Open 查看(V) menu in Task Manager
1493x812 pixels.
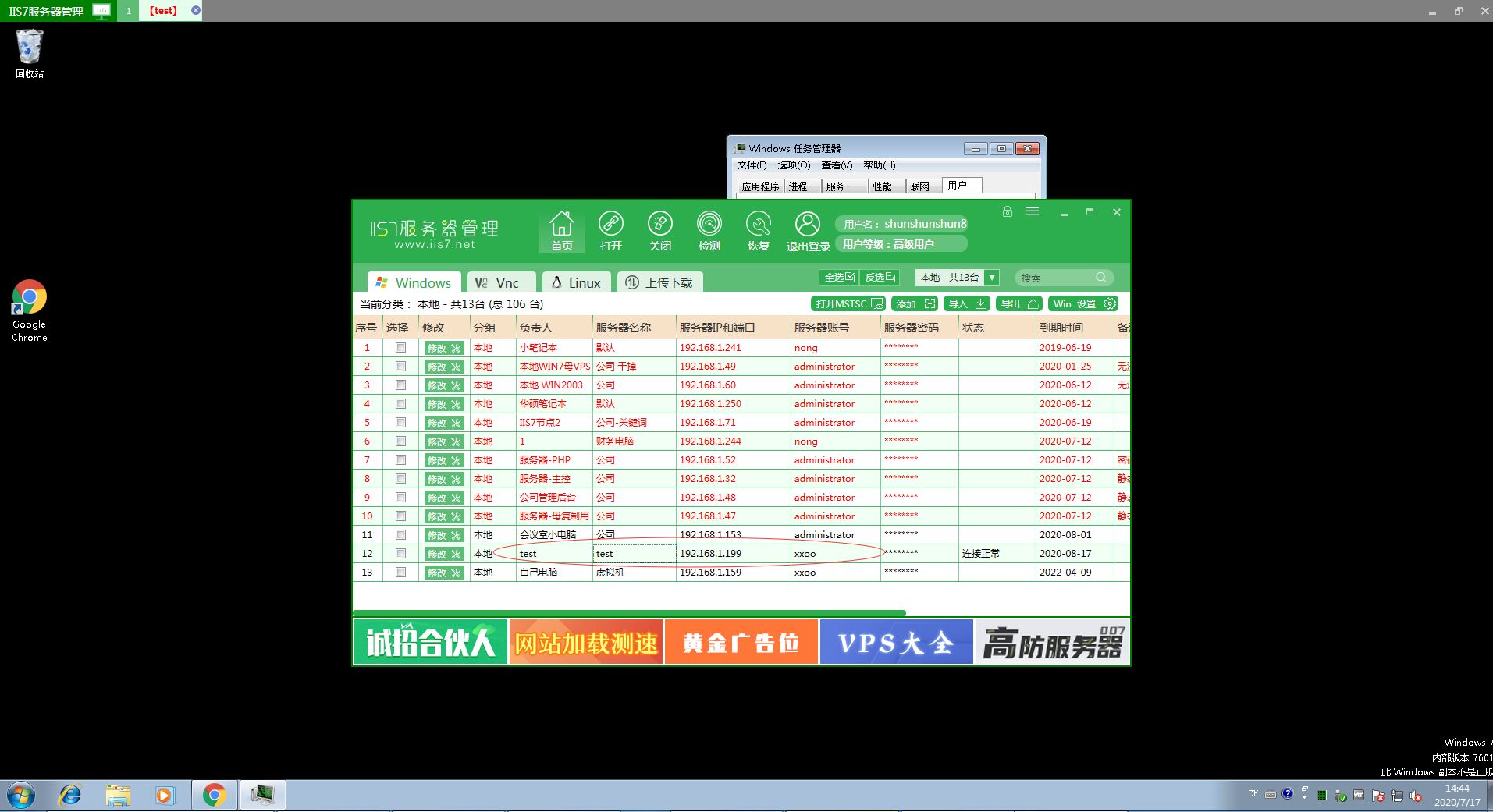pyautogui.click(x=837, y=165)
